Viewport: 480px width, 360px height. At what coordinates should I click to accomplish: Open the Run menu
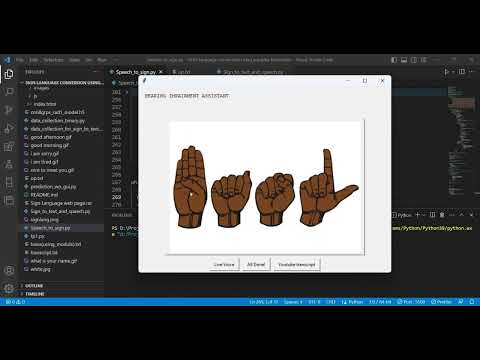point(102,60)
